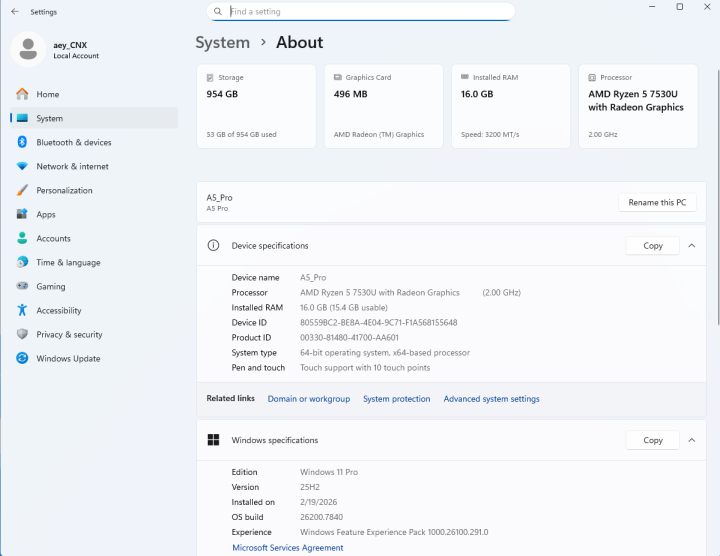This screenshot has height=556, width=720.
Task: Select the Privacy & security shield icon
Action: (22, 334)
